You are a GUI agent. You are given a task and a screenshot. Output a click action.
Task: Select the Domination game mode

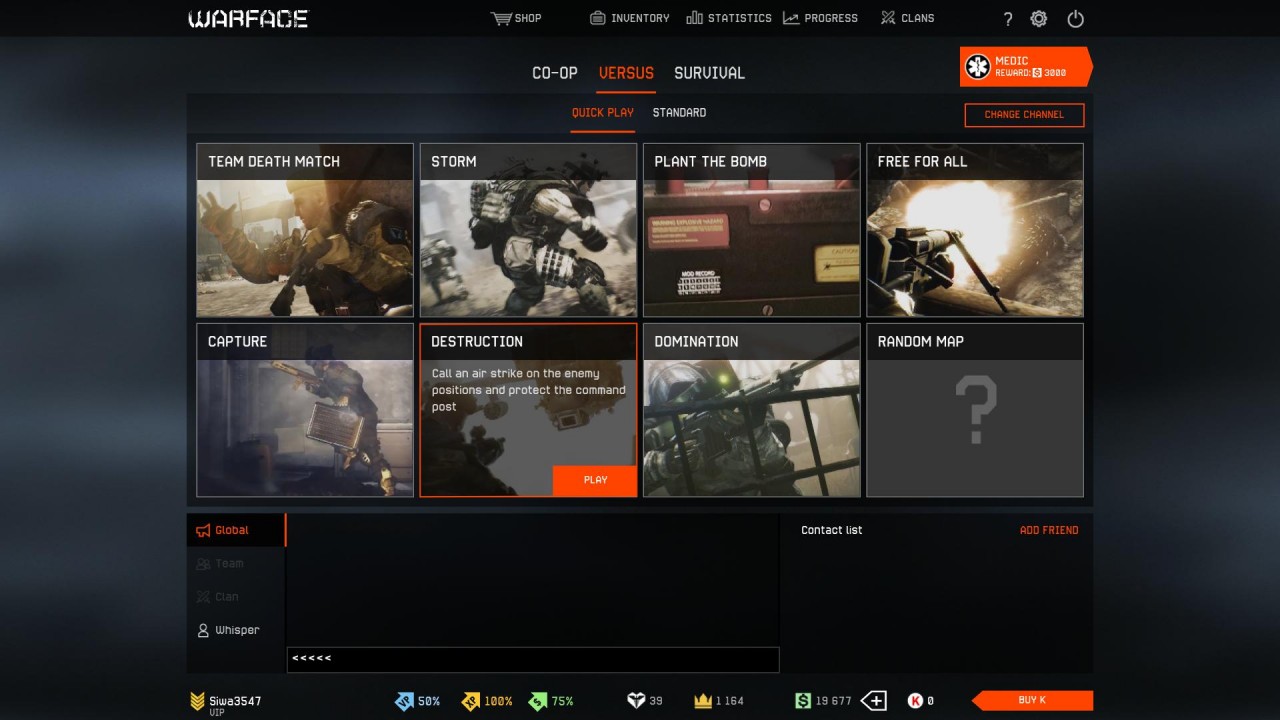(751, 410)
